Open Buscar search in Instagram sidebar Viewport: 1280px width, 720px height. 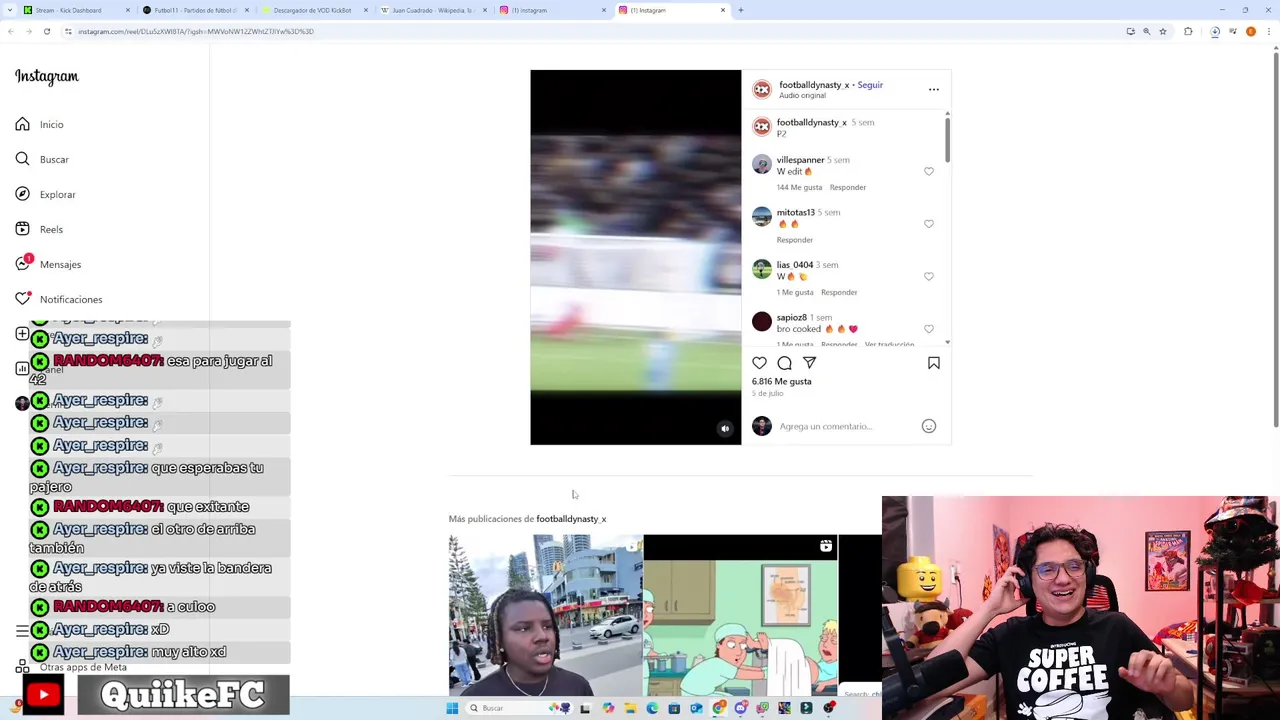coord(42,159)
